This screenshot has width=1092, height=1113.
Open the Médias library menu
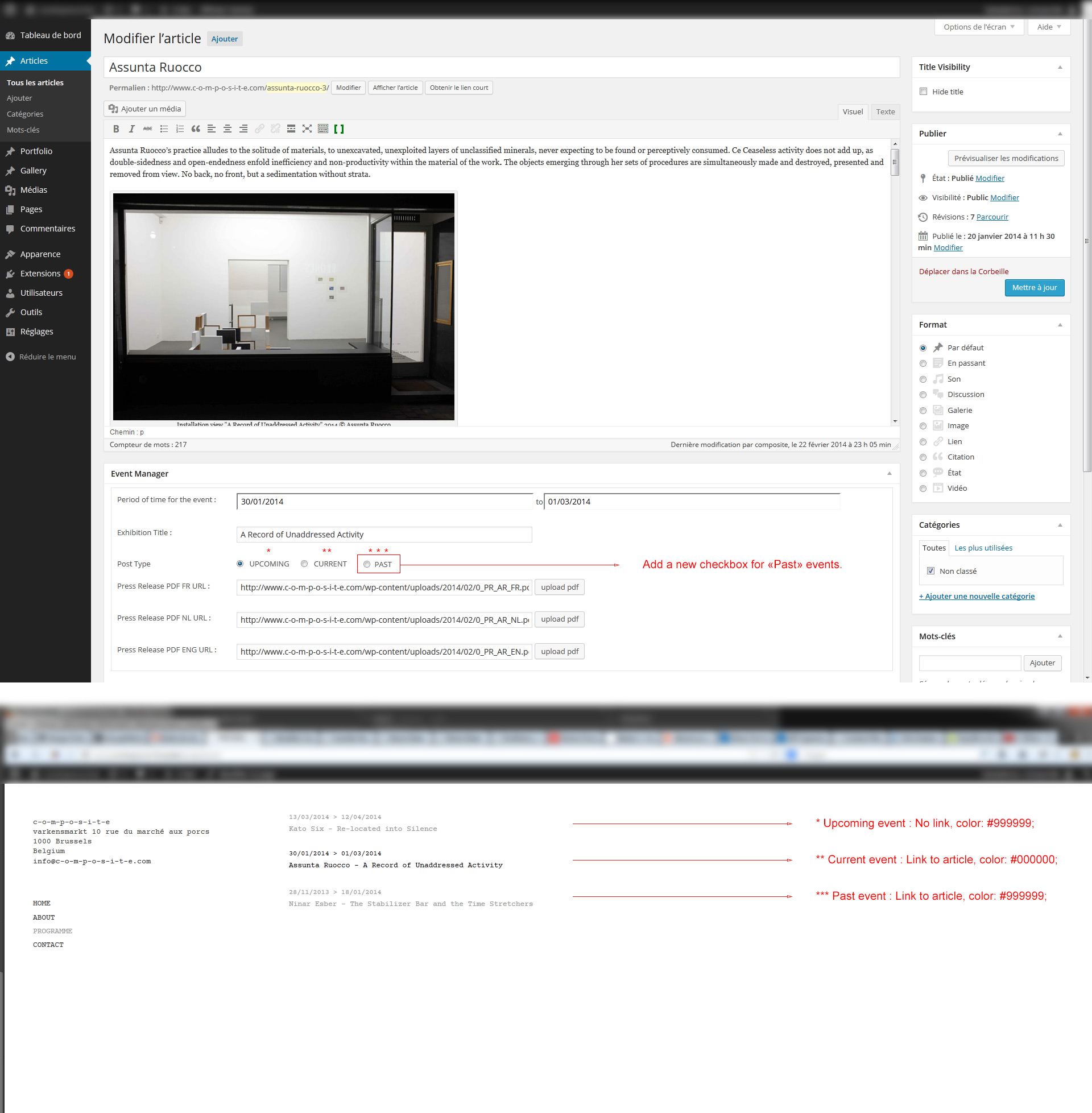coord(45,189)
